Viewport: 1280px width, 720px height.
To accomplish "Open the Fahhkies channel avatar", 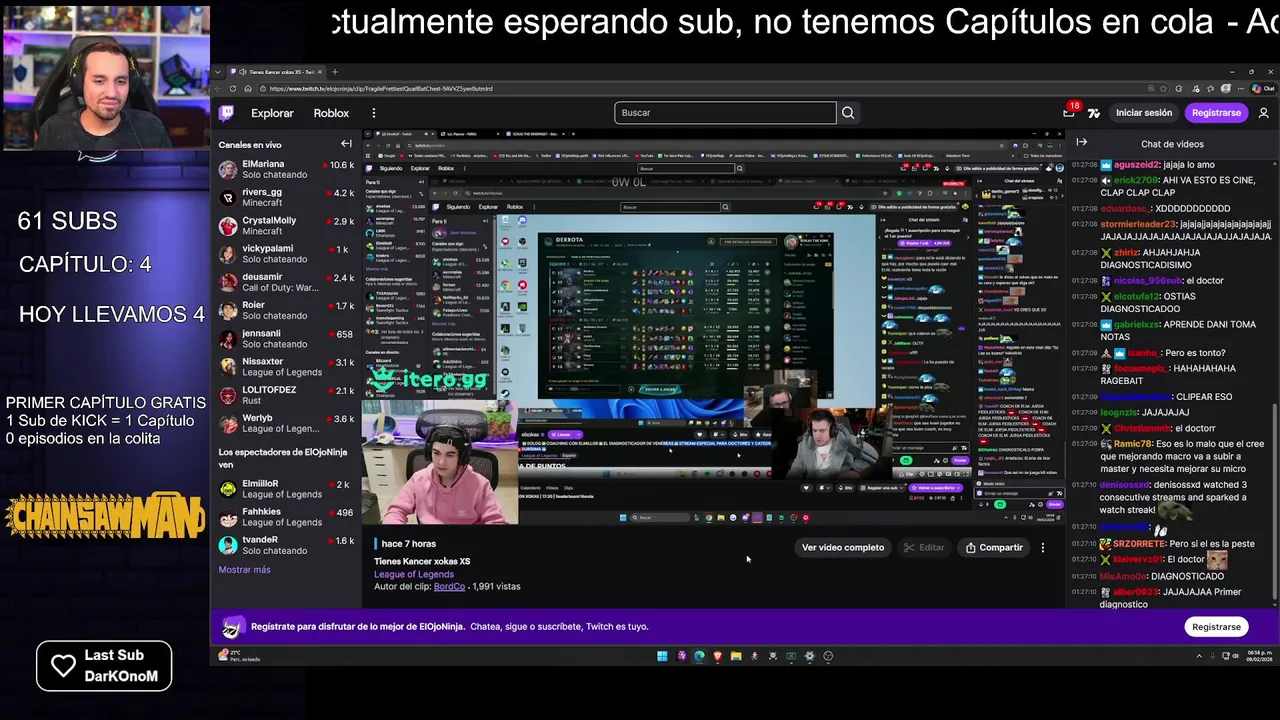I will tap(228, 517).
